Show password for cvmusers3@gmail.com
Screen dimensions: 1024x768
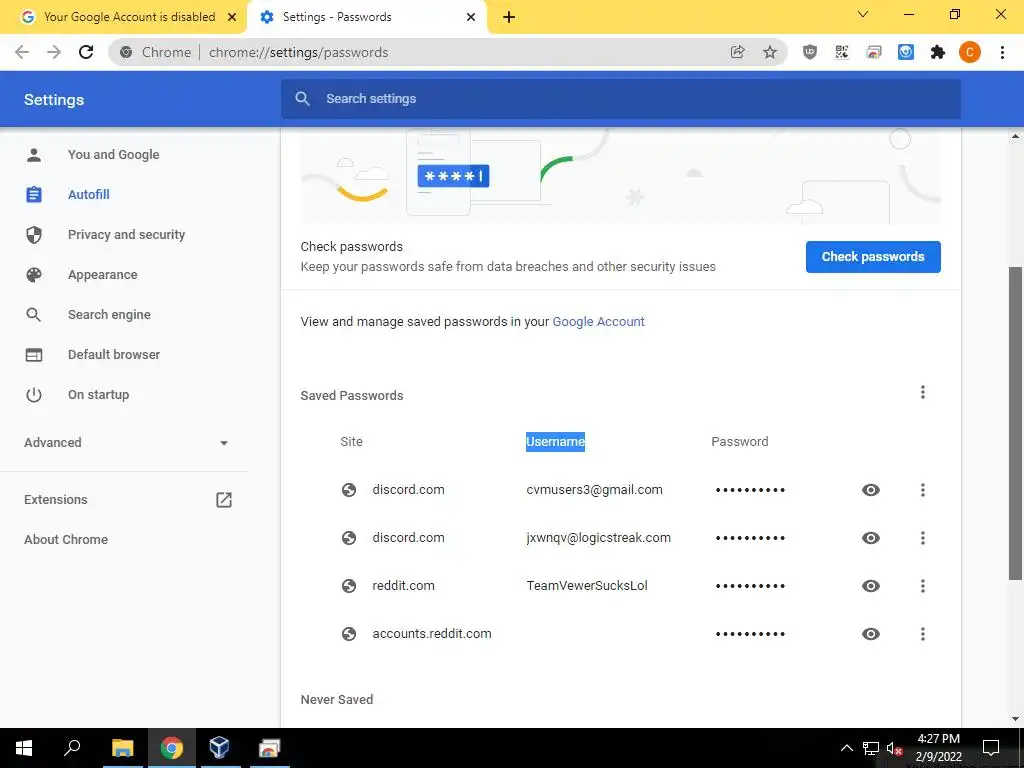point(871,490)
